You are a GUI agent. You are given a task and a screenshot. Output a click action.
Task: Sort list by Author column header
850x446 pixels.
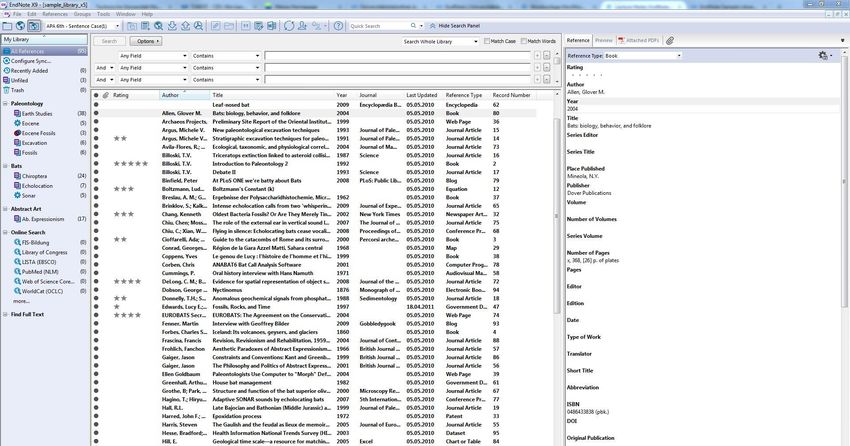(184, 95)
